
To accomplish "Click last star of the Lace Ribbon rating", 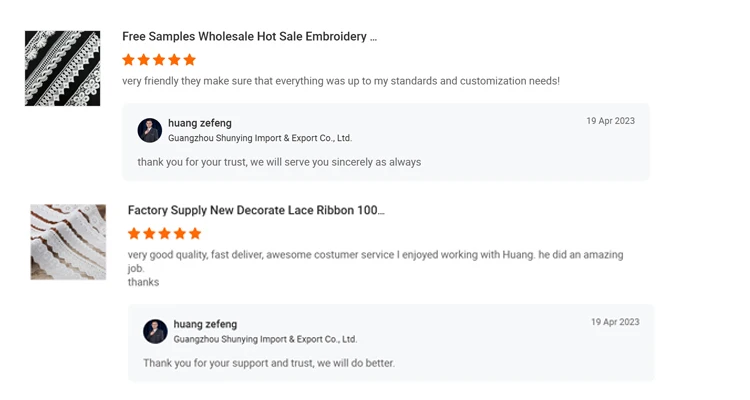I will [x=195, y=234].
